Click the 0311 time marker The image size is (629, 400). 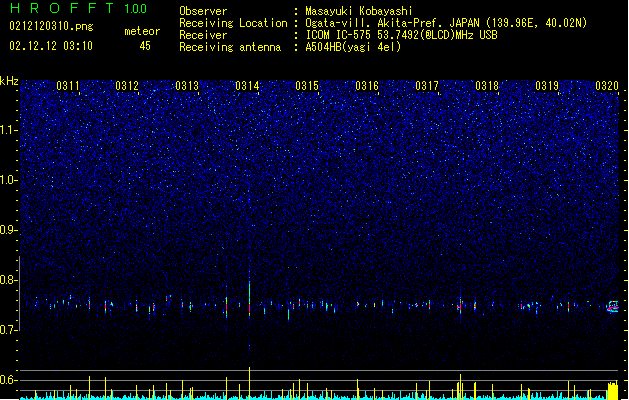68,86
